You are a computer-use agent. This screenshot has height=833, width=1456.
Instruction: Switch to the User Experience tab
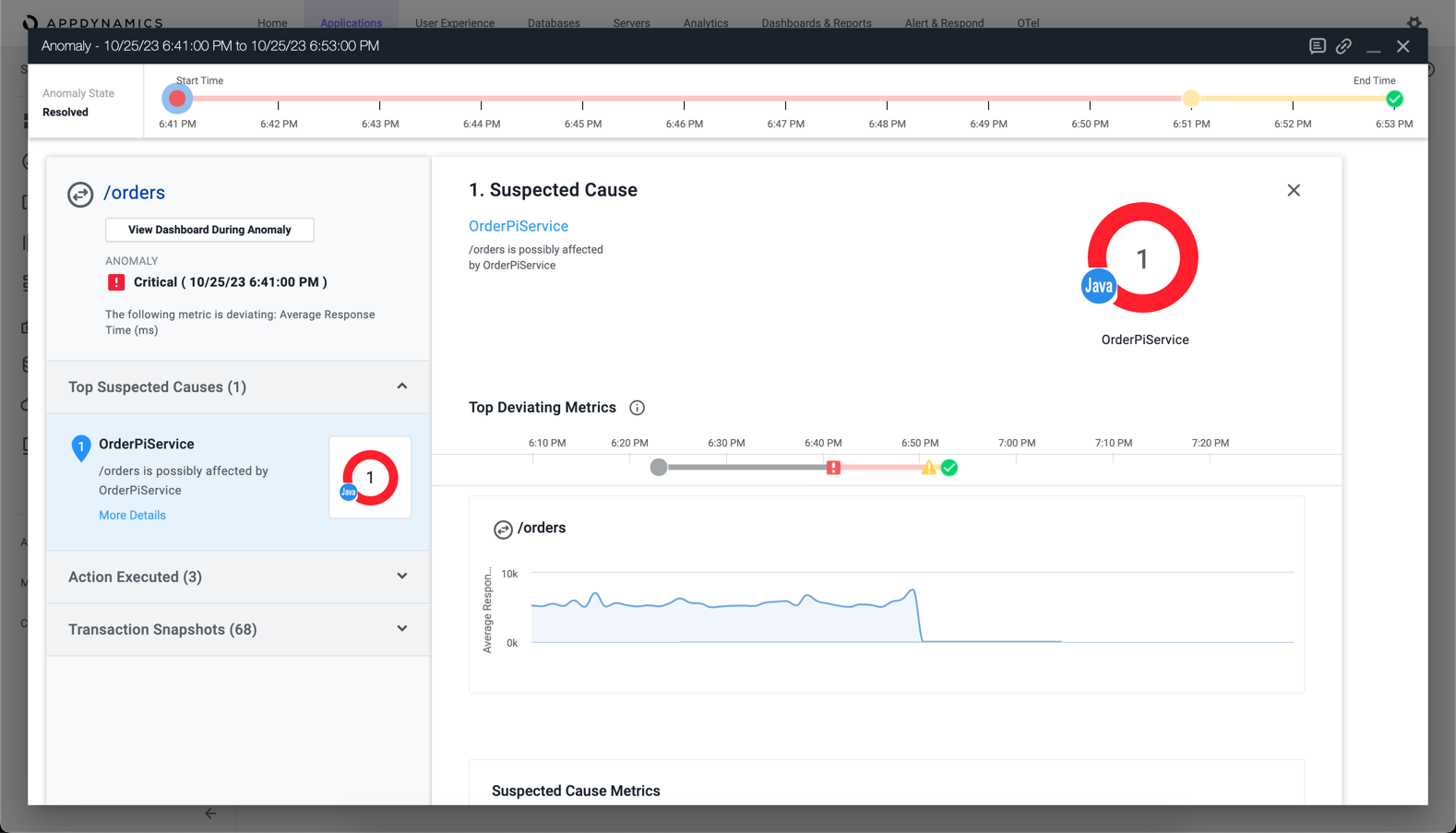455,23
